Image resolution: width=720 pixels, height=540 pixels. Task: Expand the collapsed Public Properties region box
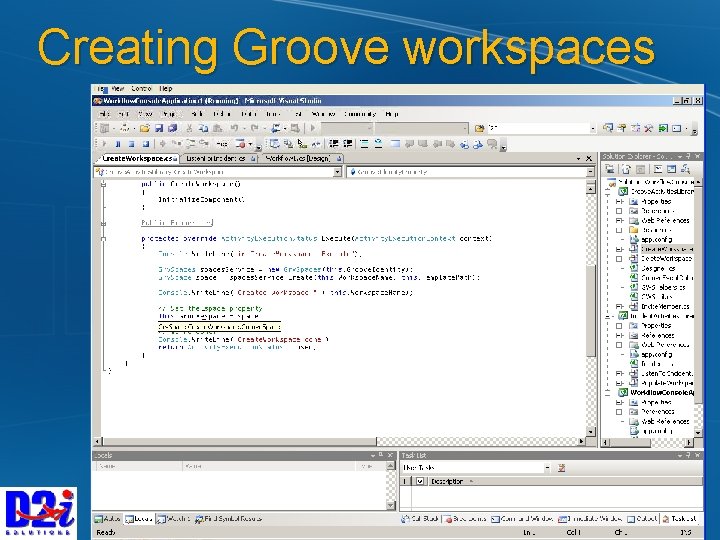coord(176,223)
